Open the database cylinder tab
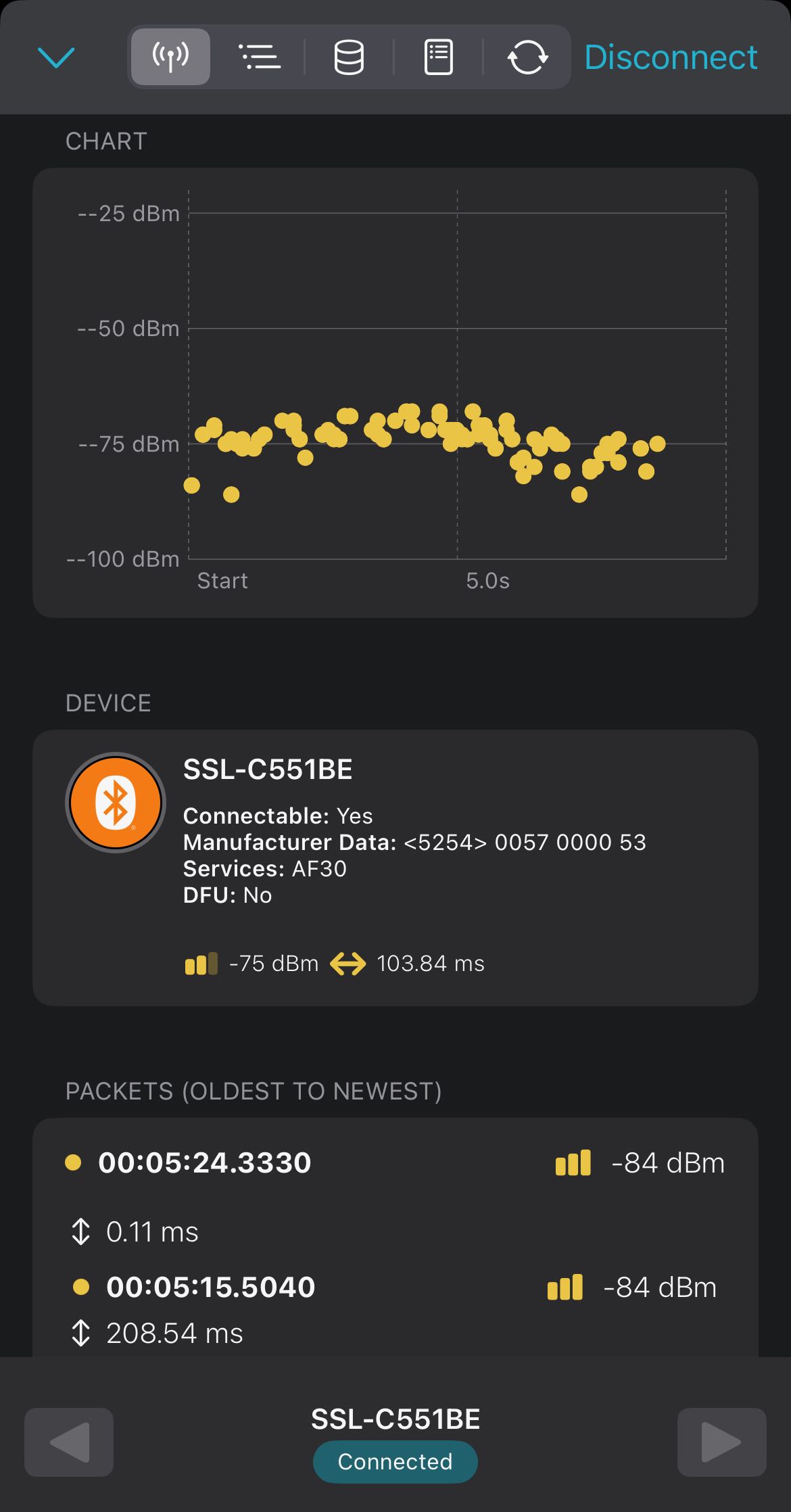 [349, 57]
